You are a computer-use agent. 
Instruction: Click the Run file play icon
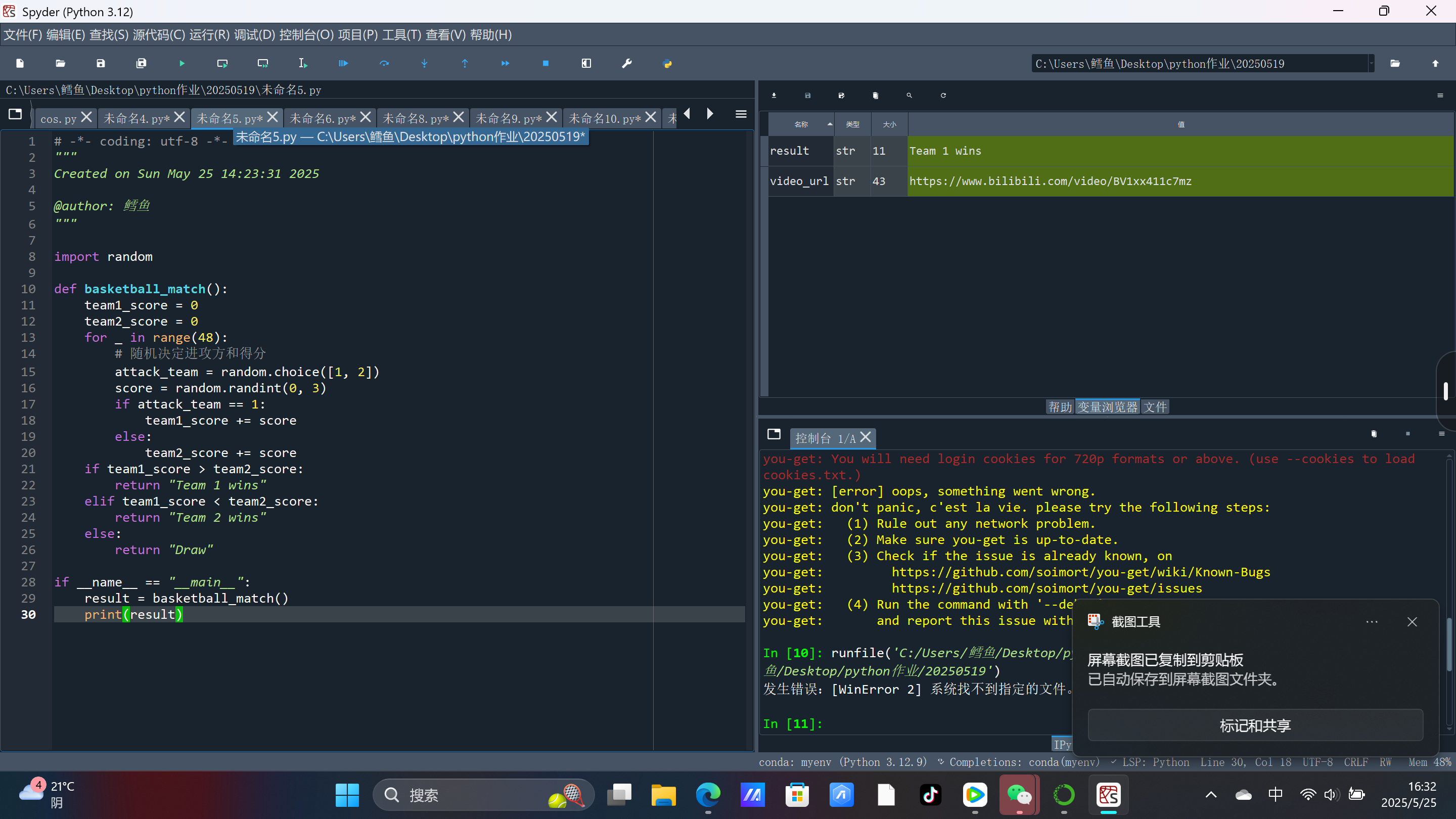[x=182, y=63]
